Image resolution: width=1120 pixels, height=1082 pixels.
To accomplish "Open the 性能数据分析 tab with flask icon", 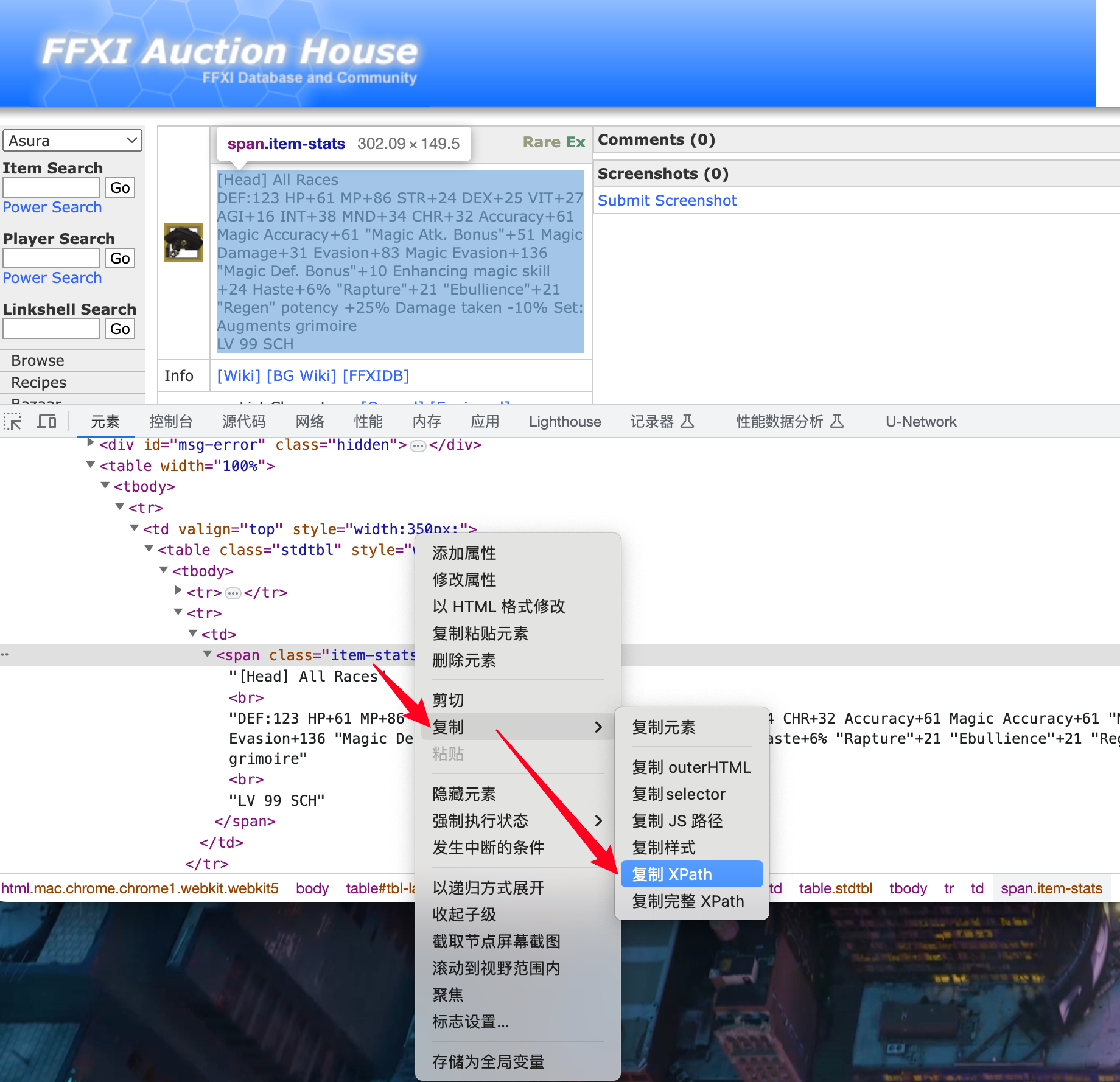I will (789, 421).
